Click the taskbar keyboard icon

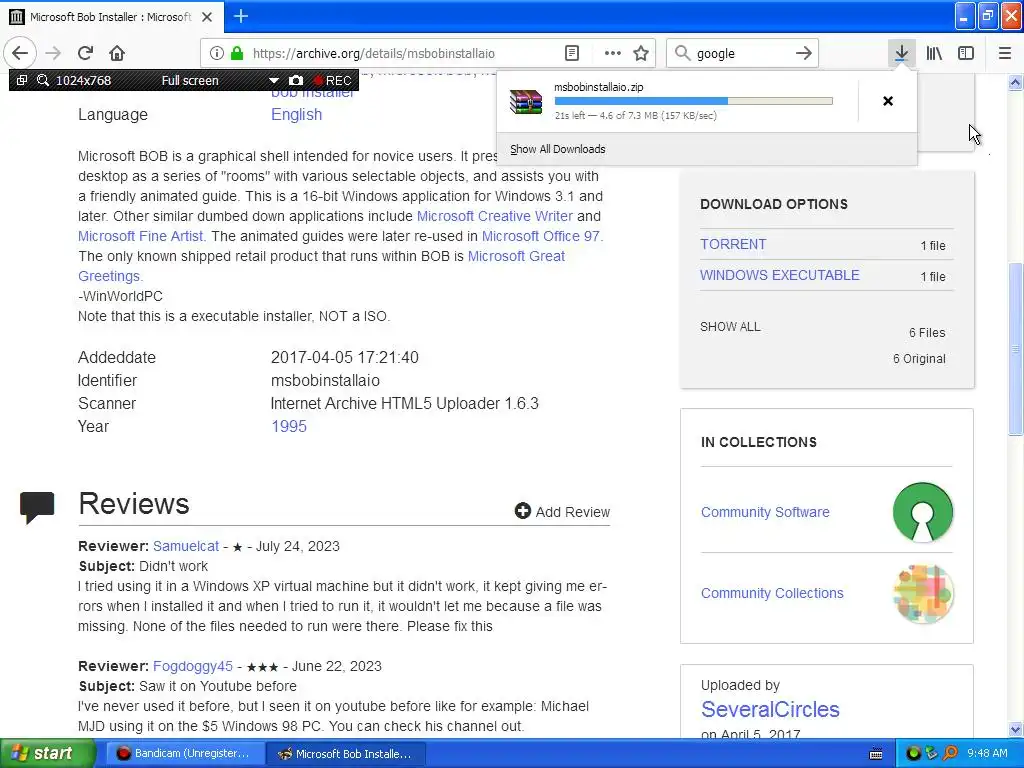point(876,754)
